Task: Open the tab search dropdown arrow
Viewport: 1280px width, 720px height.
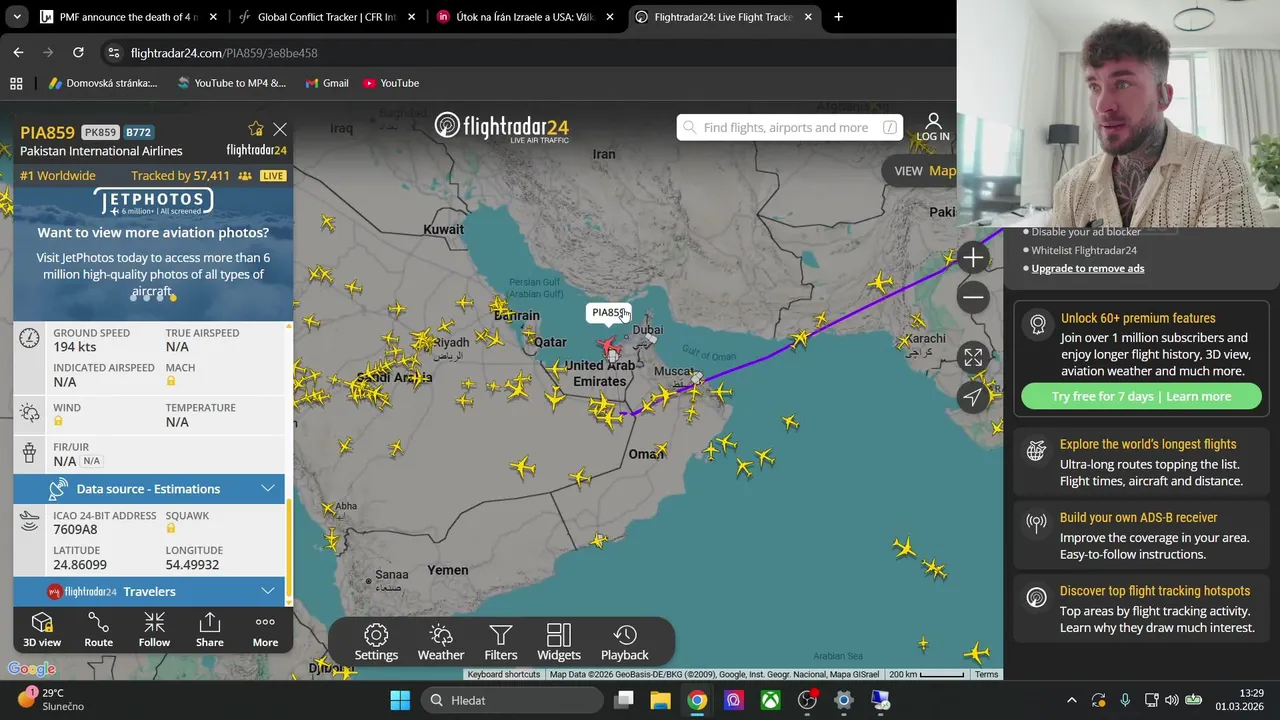Action: click(x=16, y=17)
